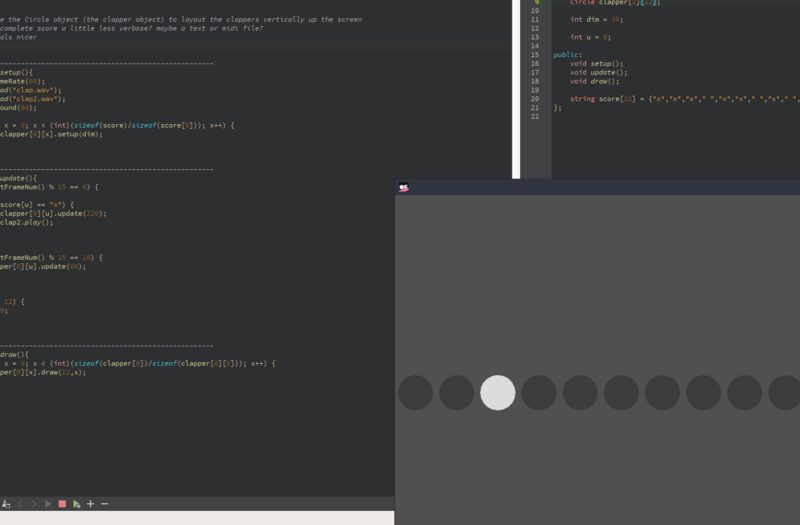800x525 pixels.
Task: Click the line 'int dim = 30;' in the header
Action: [596, 19]
